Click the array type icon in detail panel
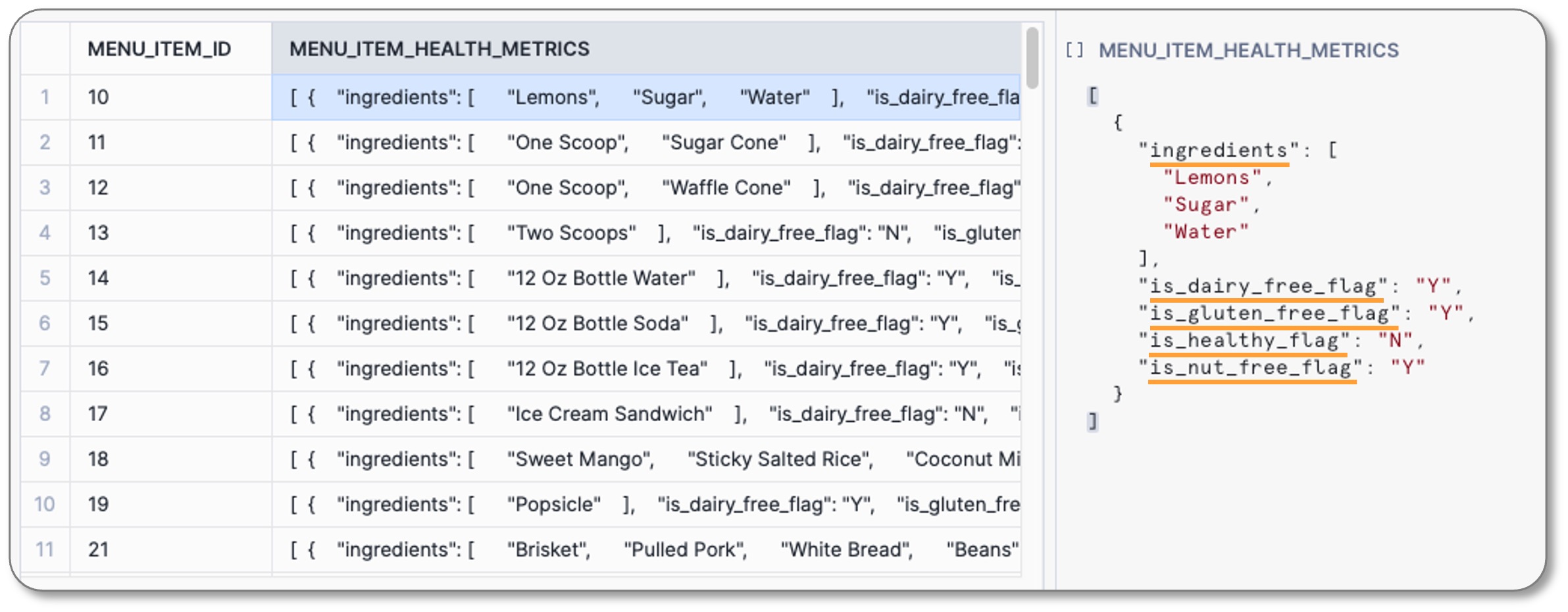This screenshot has width=1568, height=612. [x=1074, y=51]
